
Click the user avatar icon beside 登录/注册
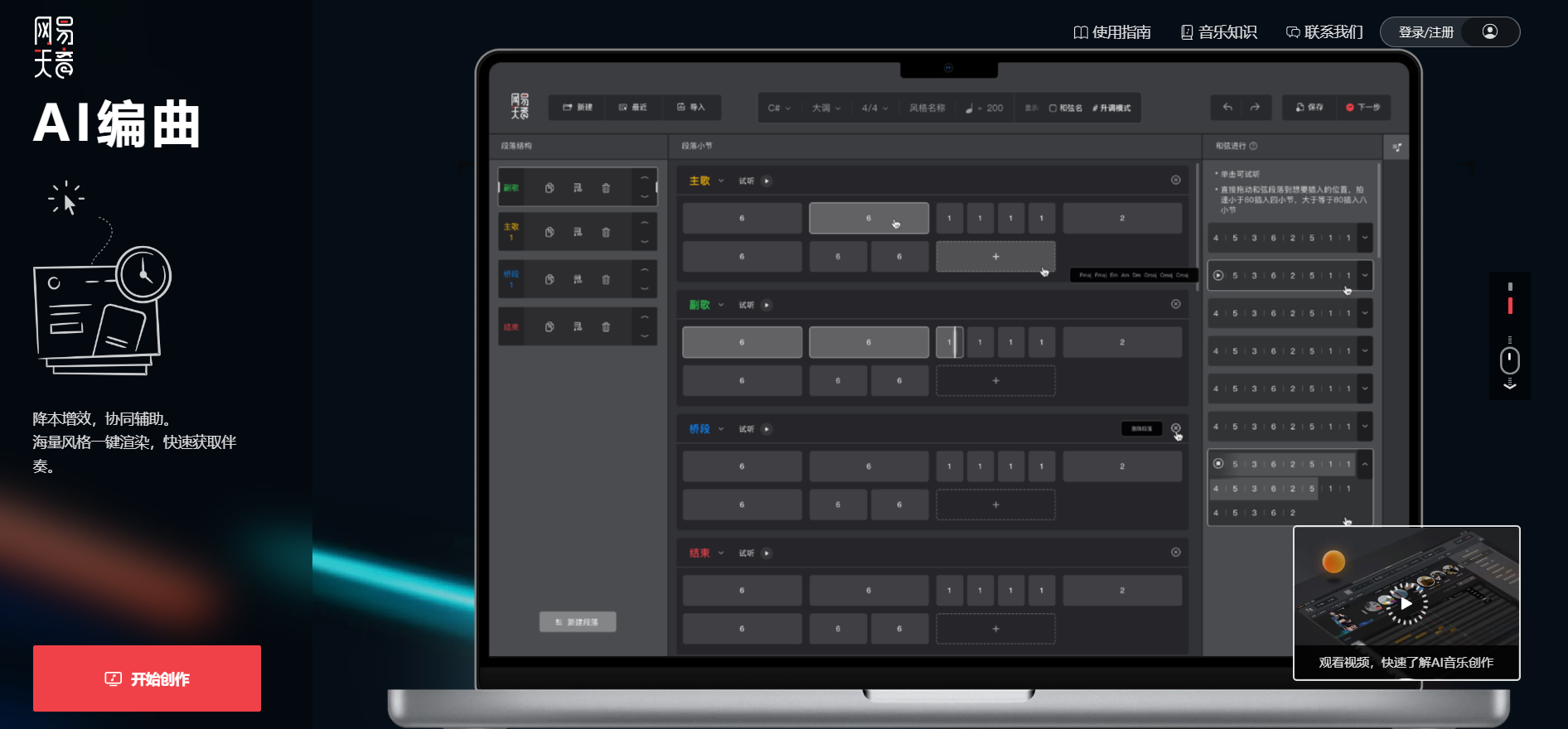click(1489, 31)
